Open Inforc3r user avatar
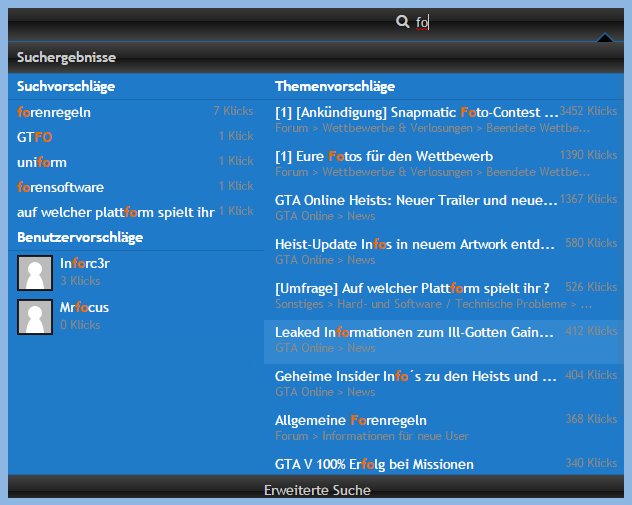The width and height of the screenshot is (632, 505). point(35,273)
